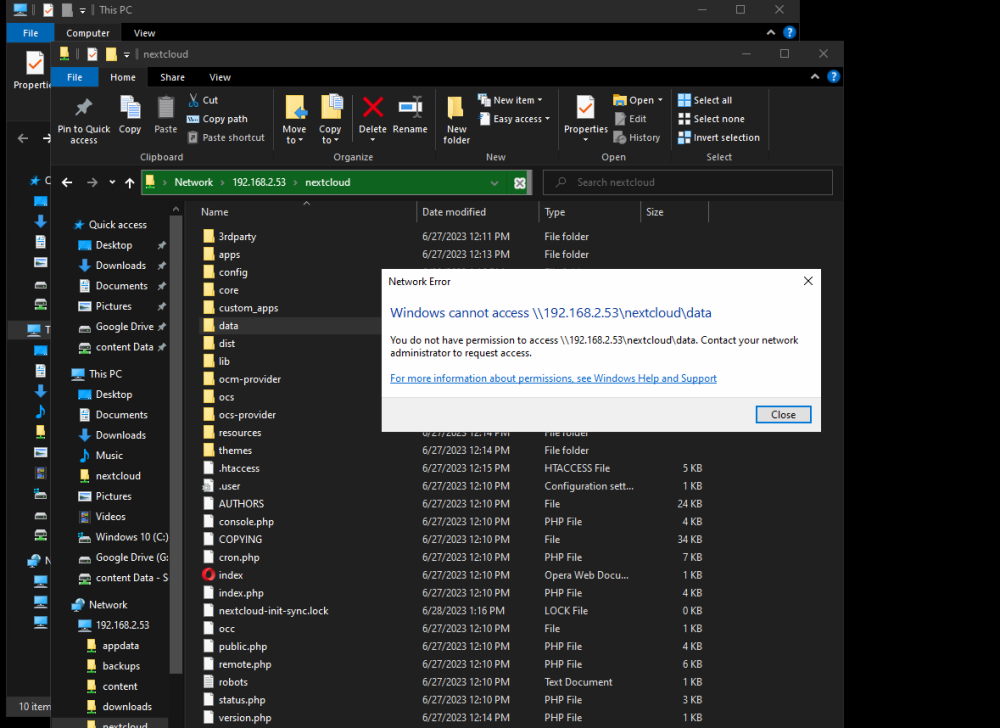Click the Forward navigation arrow
This screenshot has width=1000, height=728.
(x=92, y=182)
